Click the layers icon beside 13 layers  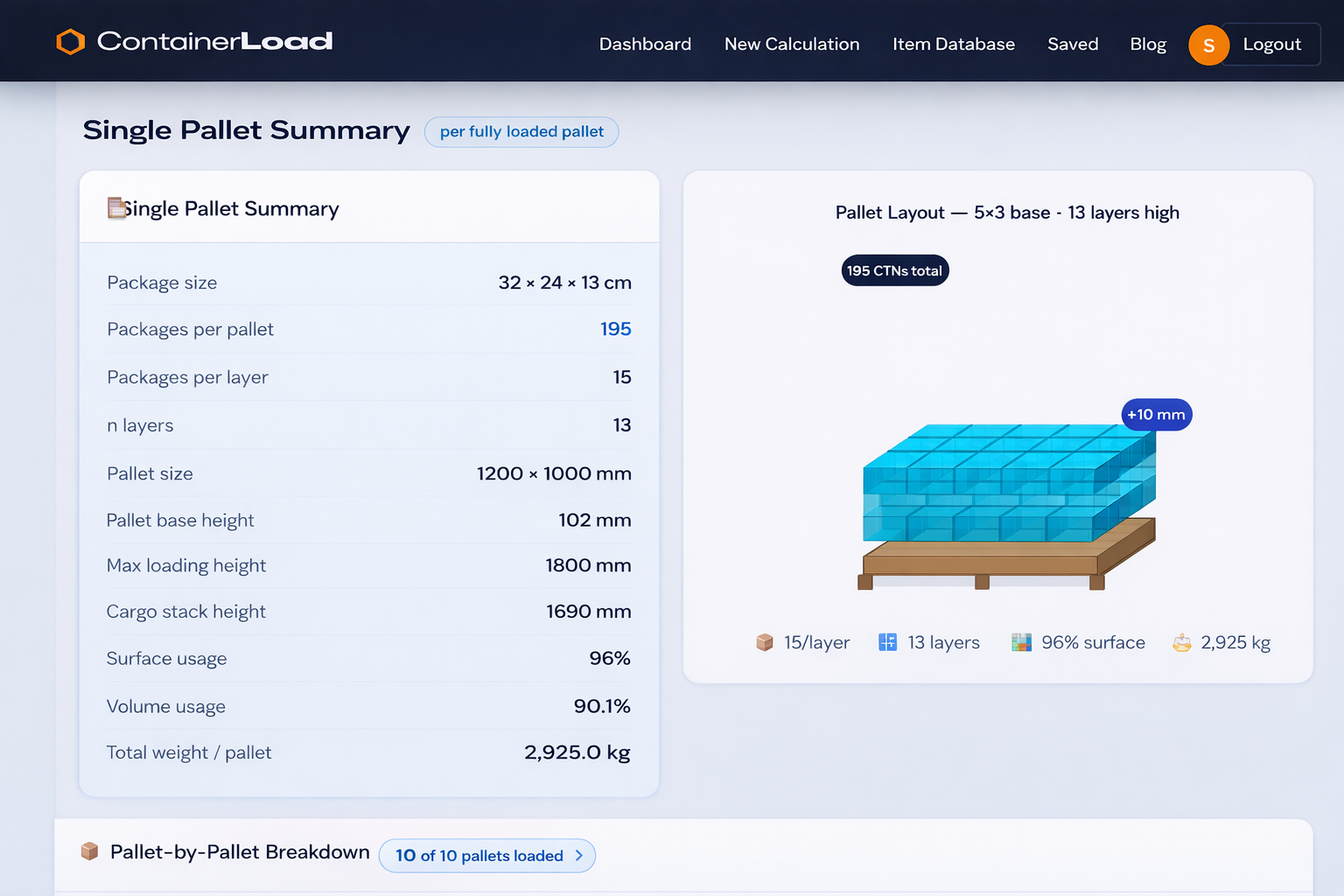[886, 641]
